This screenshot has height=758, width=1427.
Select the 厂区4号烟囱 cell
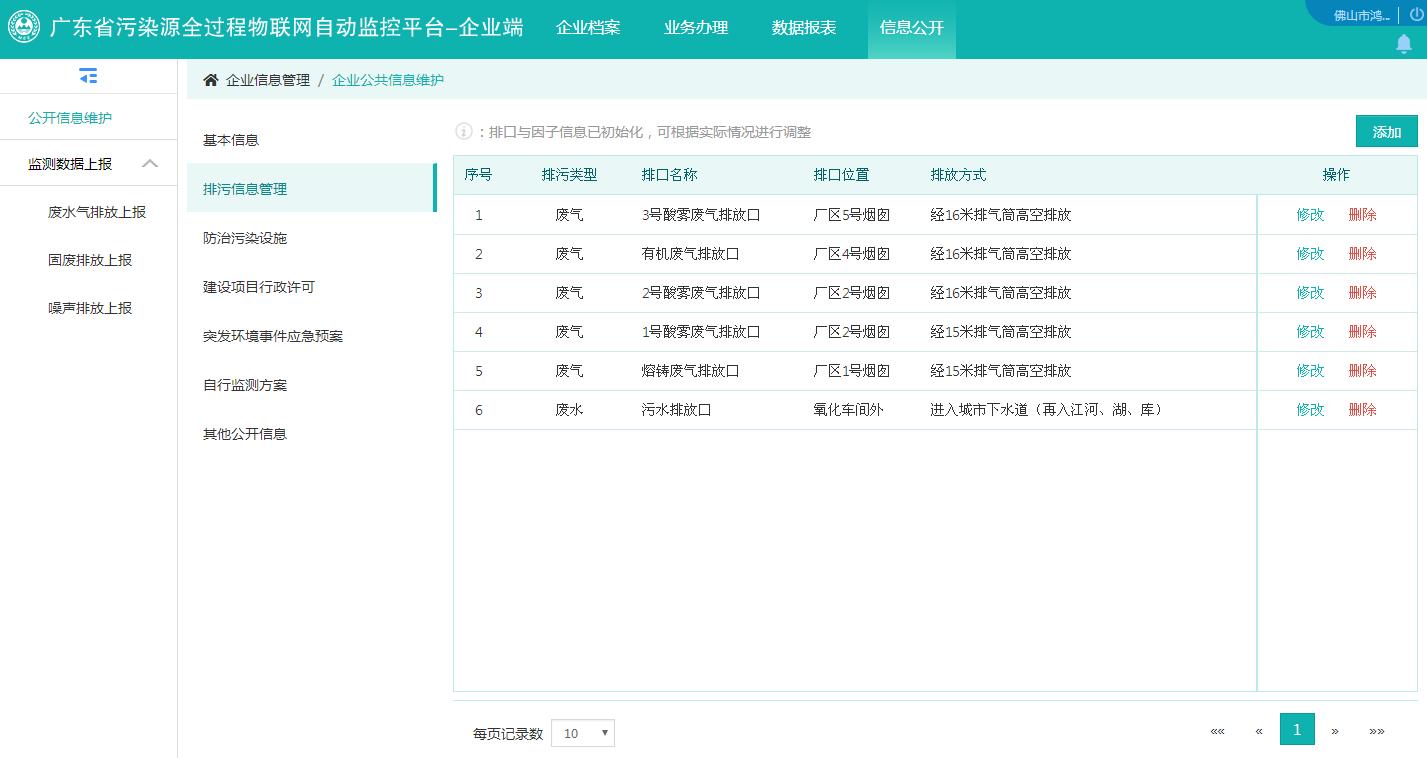(852, 253)
